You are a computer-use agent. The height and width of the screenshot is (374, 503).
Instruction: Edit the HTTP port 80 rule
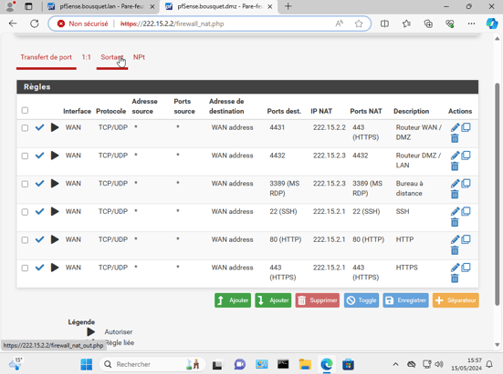click(x=455, y=239)
